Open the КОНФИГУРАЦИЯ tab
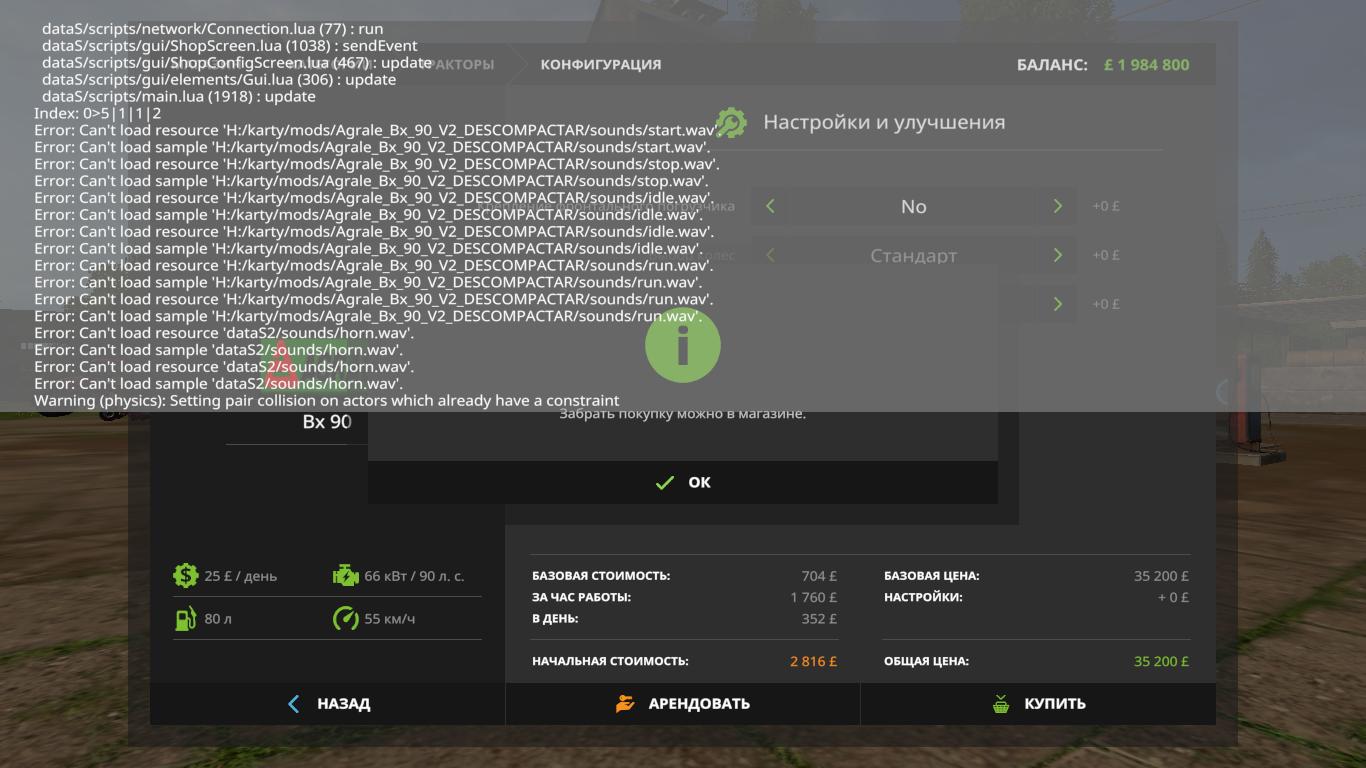Screen dimensions: 1366x768 [x=600, y=64]
